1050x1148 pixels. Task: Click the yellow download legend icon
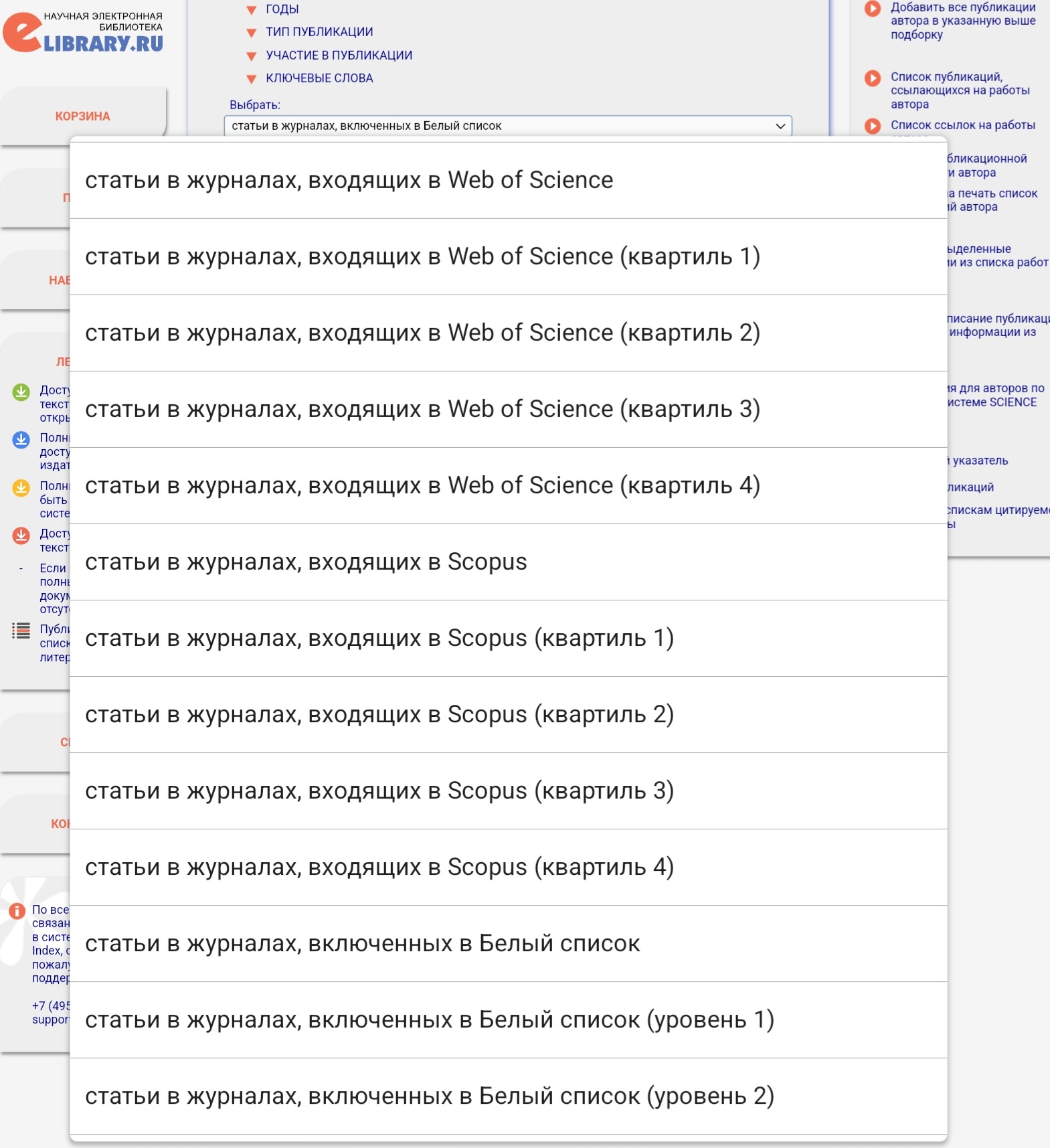point(21,488)
